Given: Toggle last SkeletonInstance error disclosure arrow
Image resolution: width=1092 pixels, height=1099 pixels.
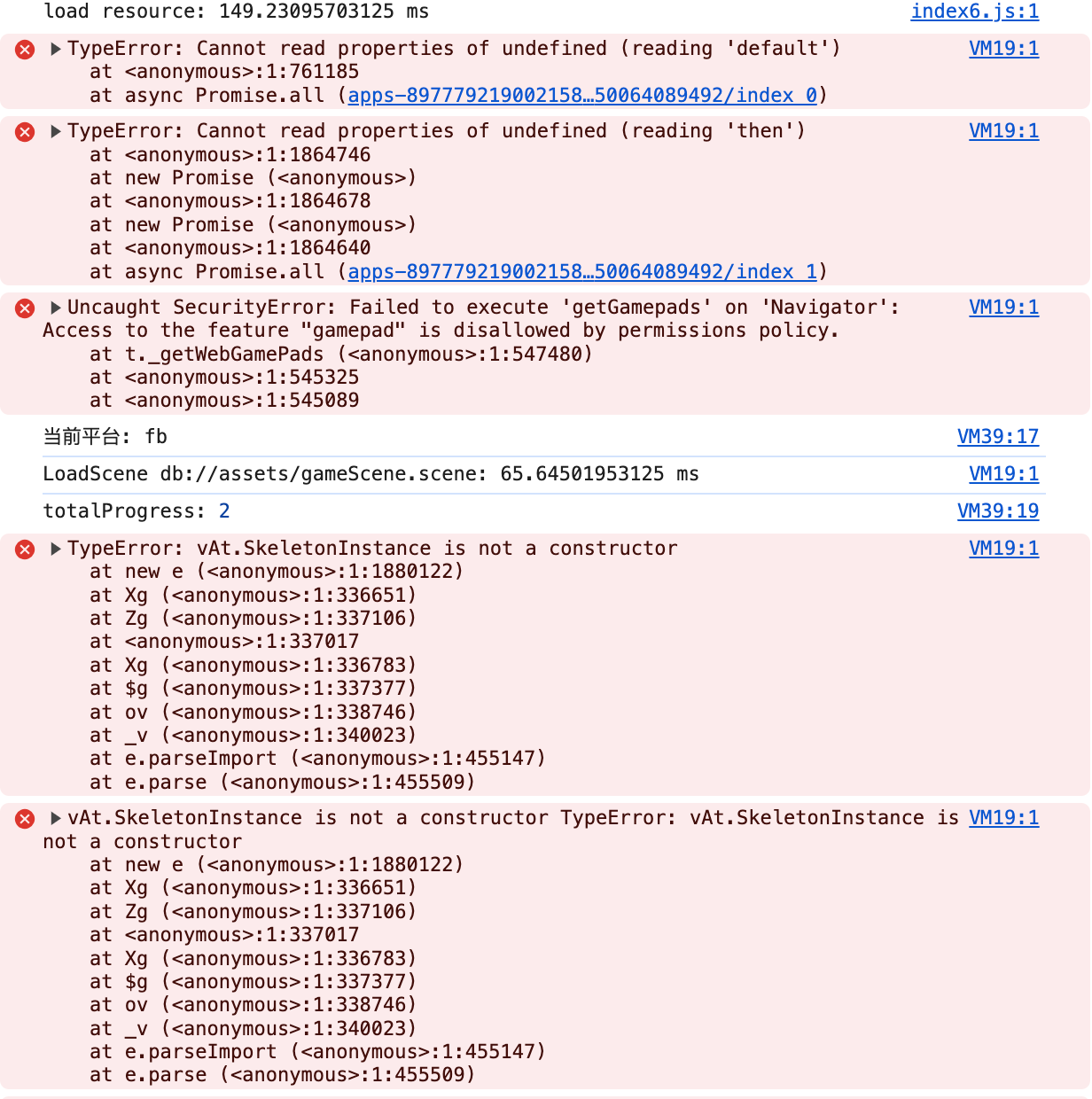Looking at the screenshot, I should [56, 818].
